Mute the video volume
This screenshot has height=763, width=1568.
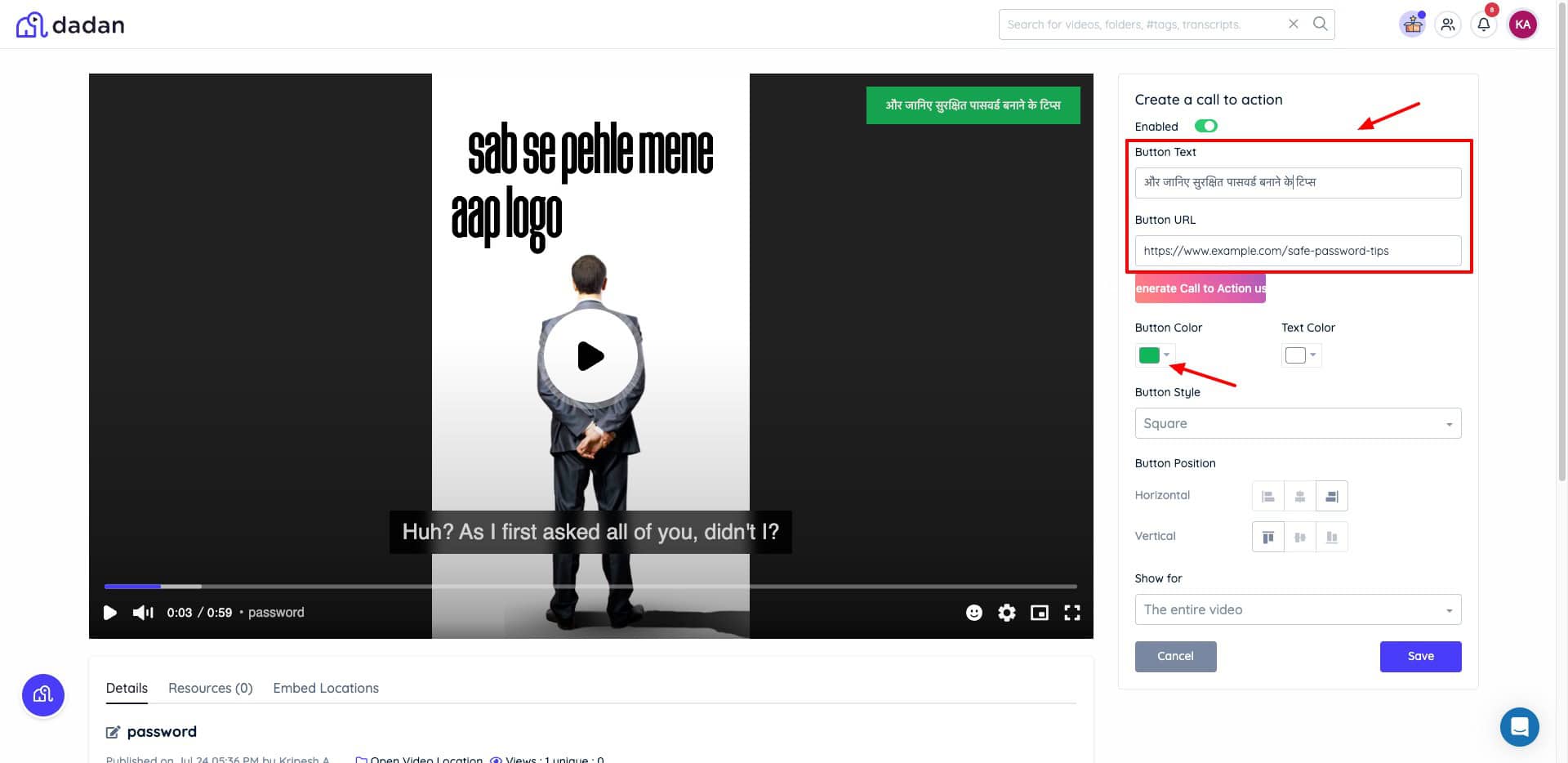point(143,613)
